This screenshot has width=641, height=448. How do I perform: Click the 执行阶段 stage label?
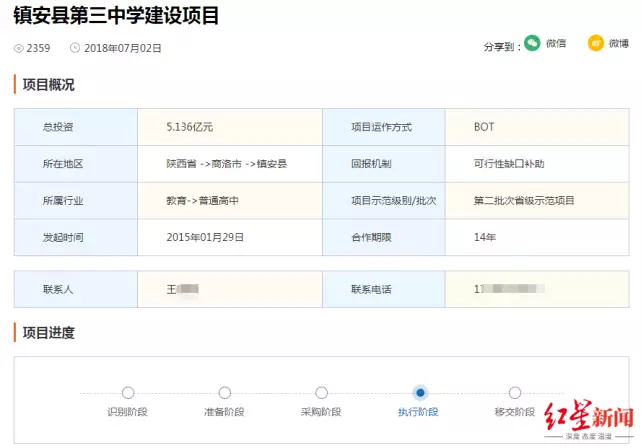tap(418, 412)
